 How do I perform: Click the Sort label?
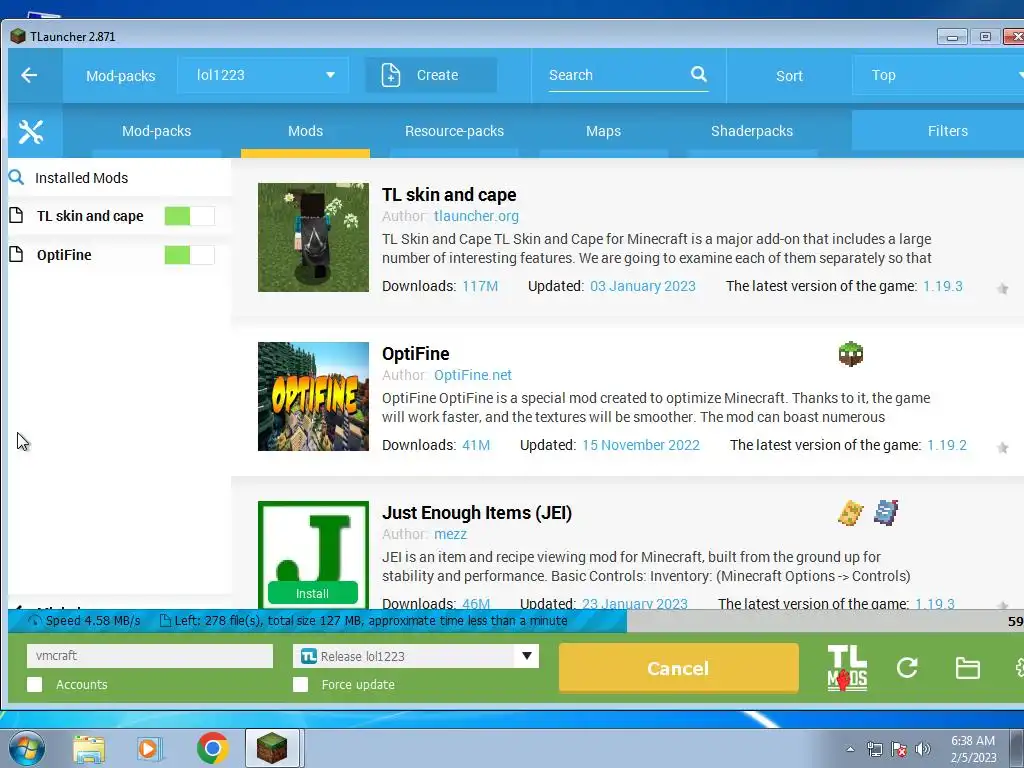(x=789, y=76)
